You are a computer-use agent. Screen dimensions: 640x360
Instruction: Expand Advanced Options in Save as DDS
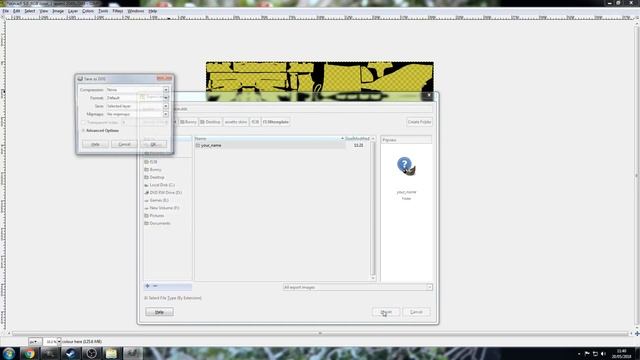[100, 131]
